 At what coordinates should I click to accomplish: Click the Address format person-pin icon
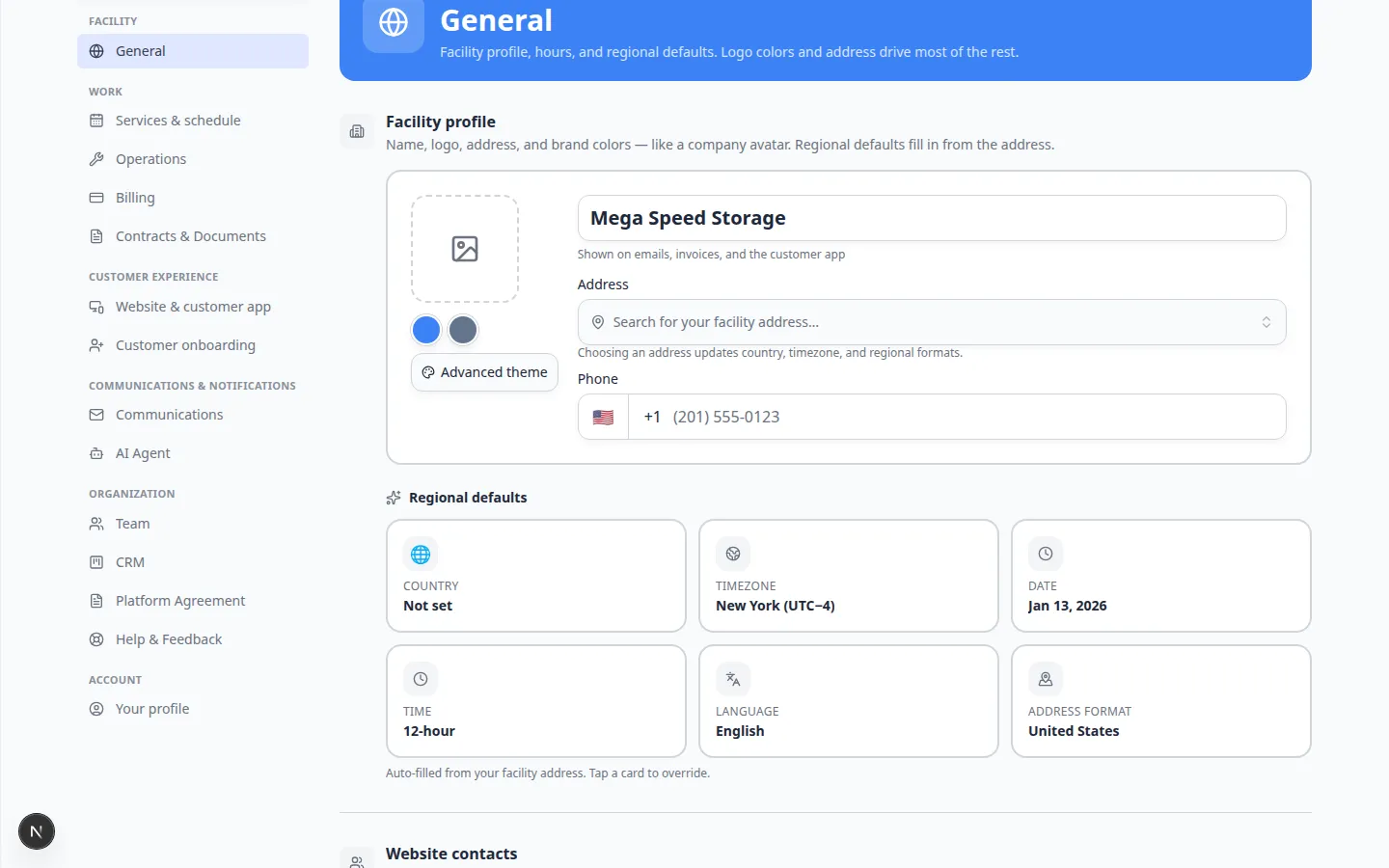(1046, 679)
